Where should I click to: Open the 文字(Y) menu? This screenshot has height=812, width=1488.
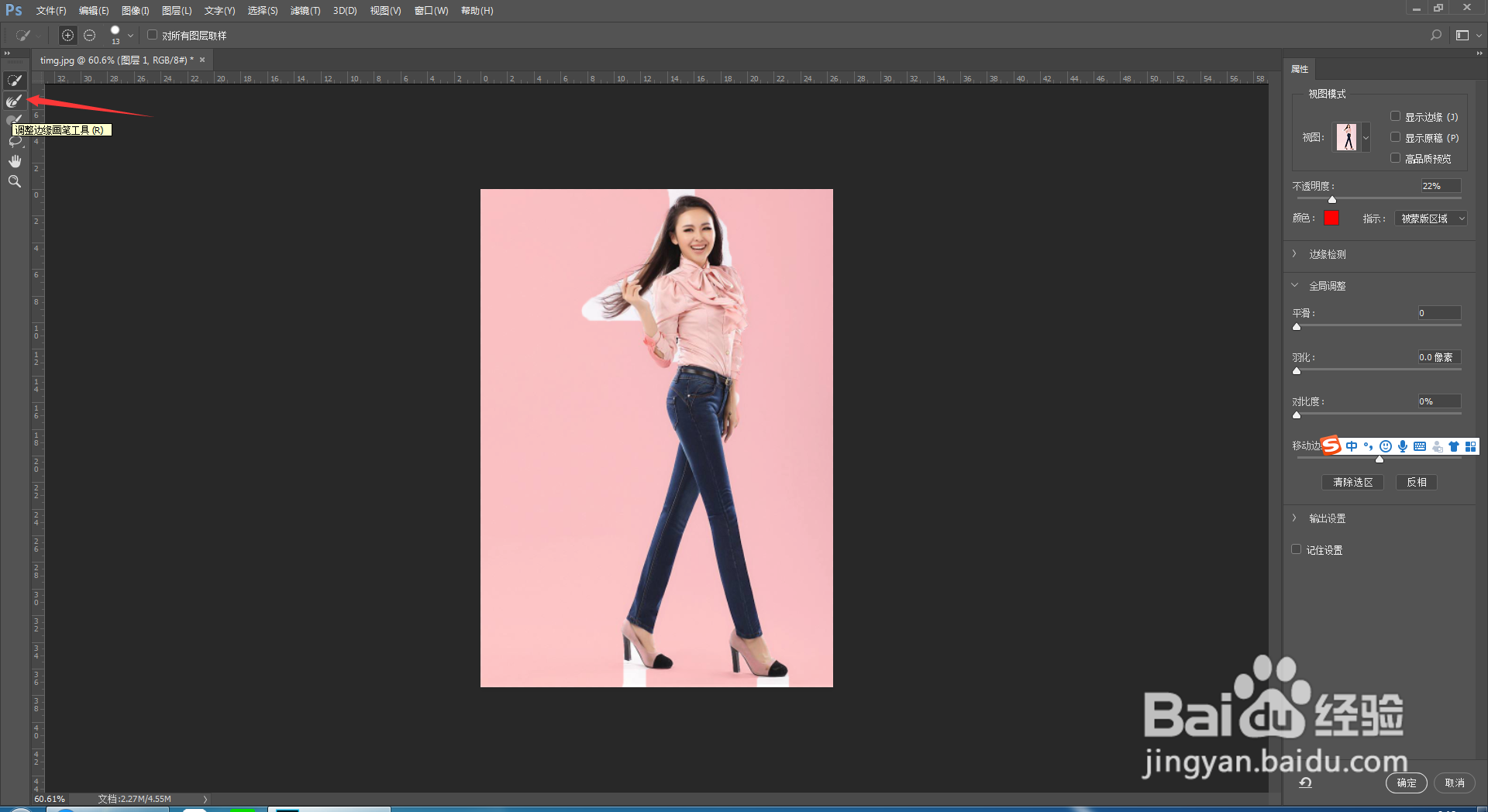(219, 11)
